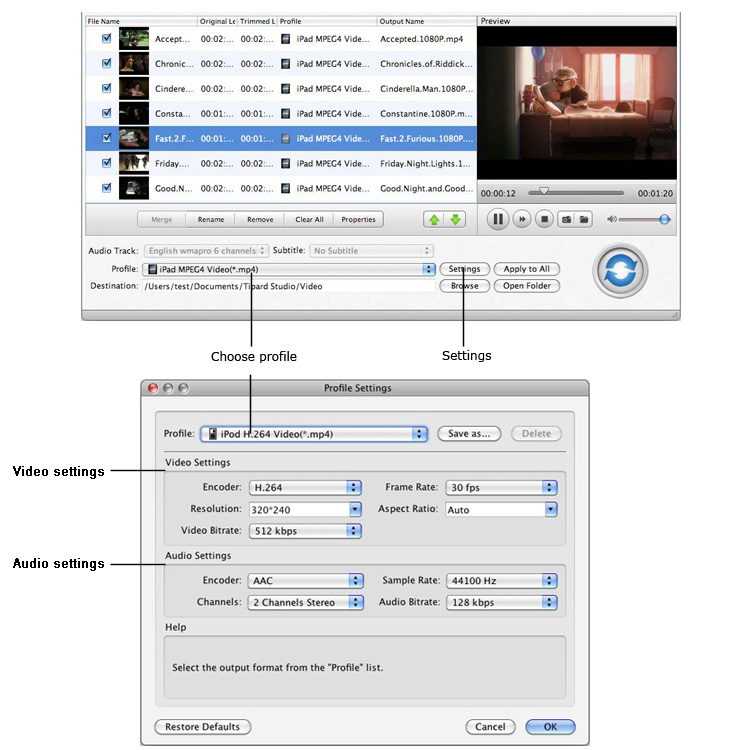Screen dimensions: 750x750
Task: Uncheck the Constantine file checkbox
Action: click(x=107, y=113)
